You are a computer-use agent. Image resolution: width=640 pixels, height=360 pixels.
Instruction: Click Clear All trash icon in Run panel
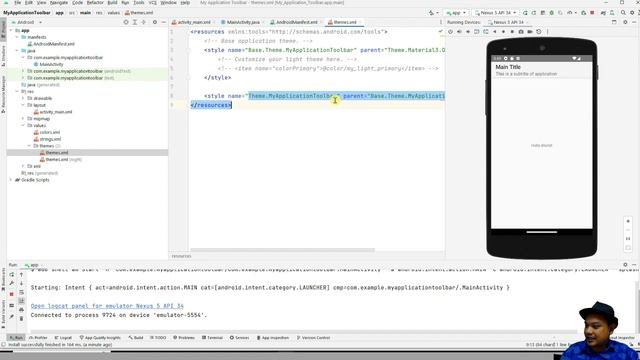[22, 318]
